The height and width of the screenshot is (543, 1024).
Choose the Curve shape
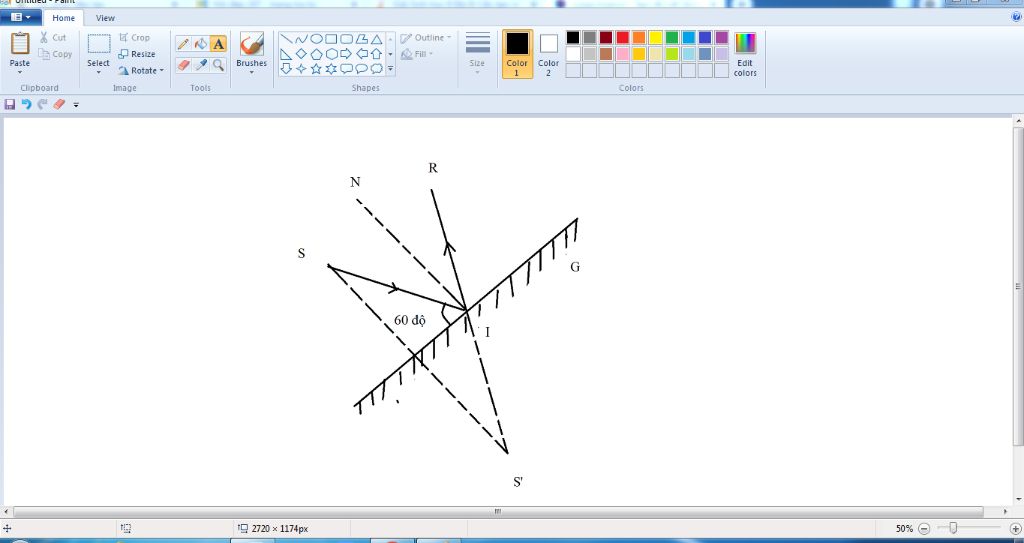[301, 39]
